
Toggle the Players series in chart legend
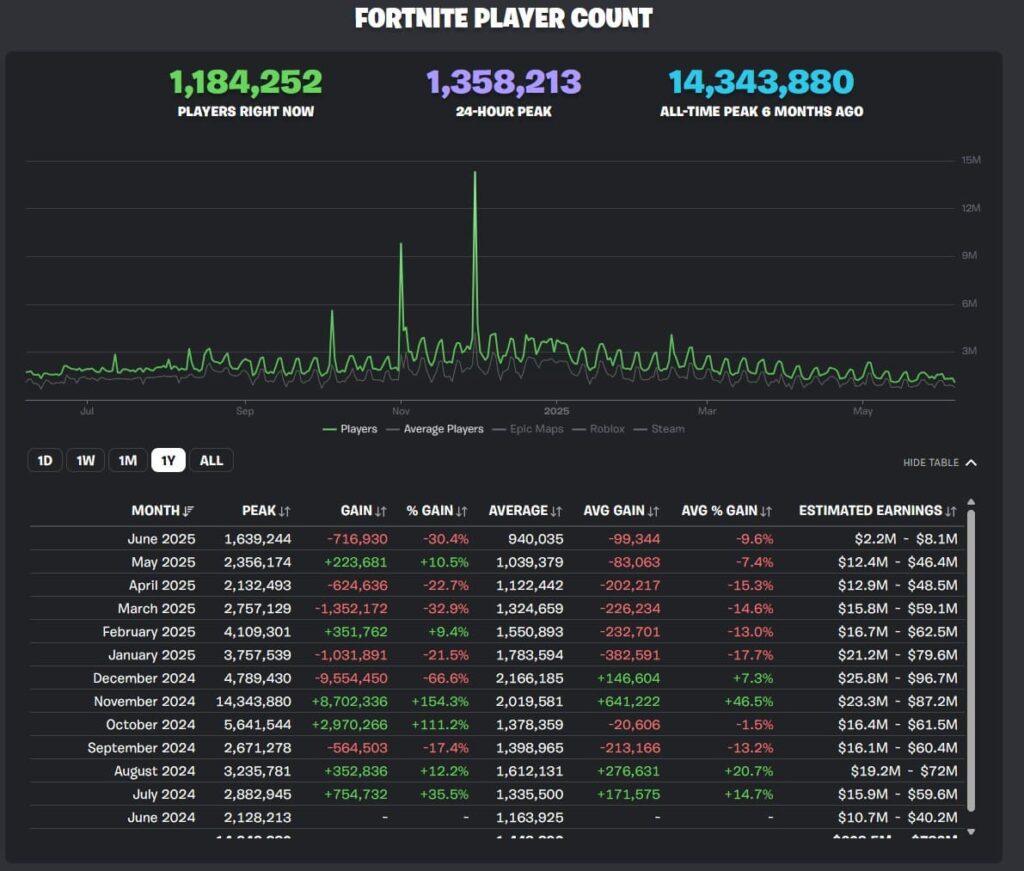pyautogui.click(x=350, y=429)
